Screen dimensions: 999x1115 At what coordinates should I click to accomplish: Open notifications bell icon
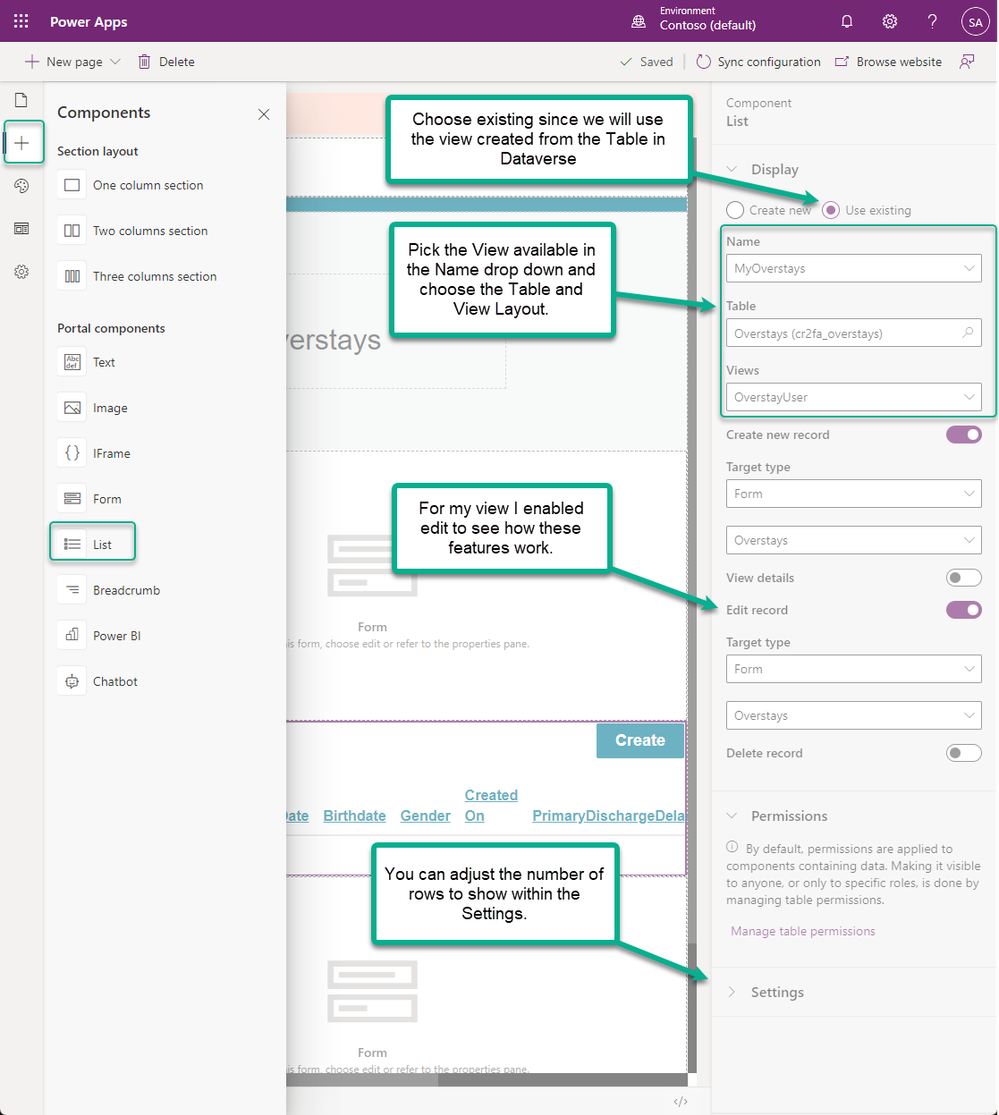[847, 21]
